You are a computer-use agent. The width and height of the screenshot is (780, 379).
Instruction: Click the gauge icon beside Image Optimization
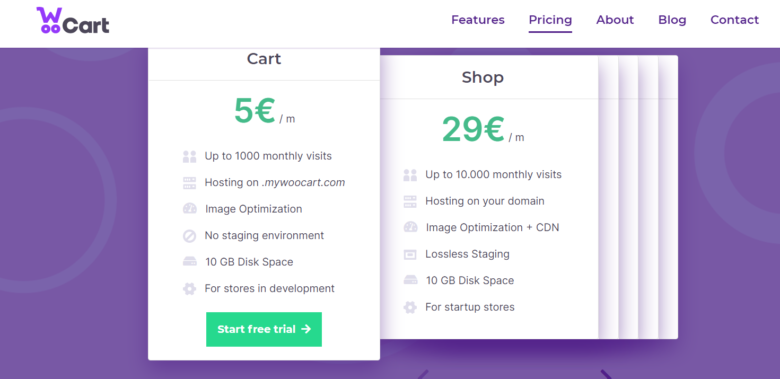pos(190,209)
